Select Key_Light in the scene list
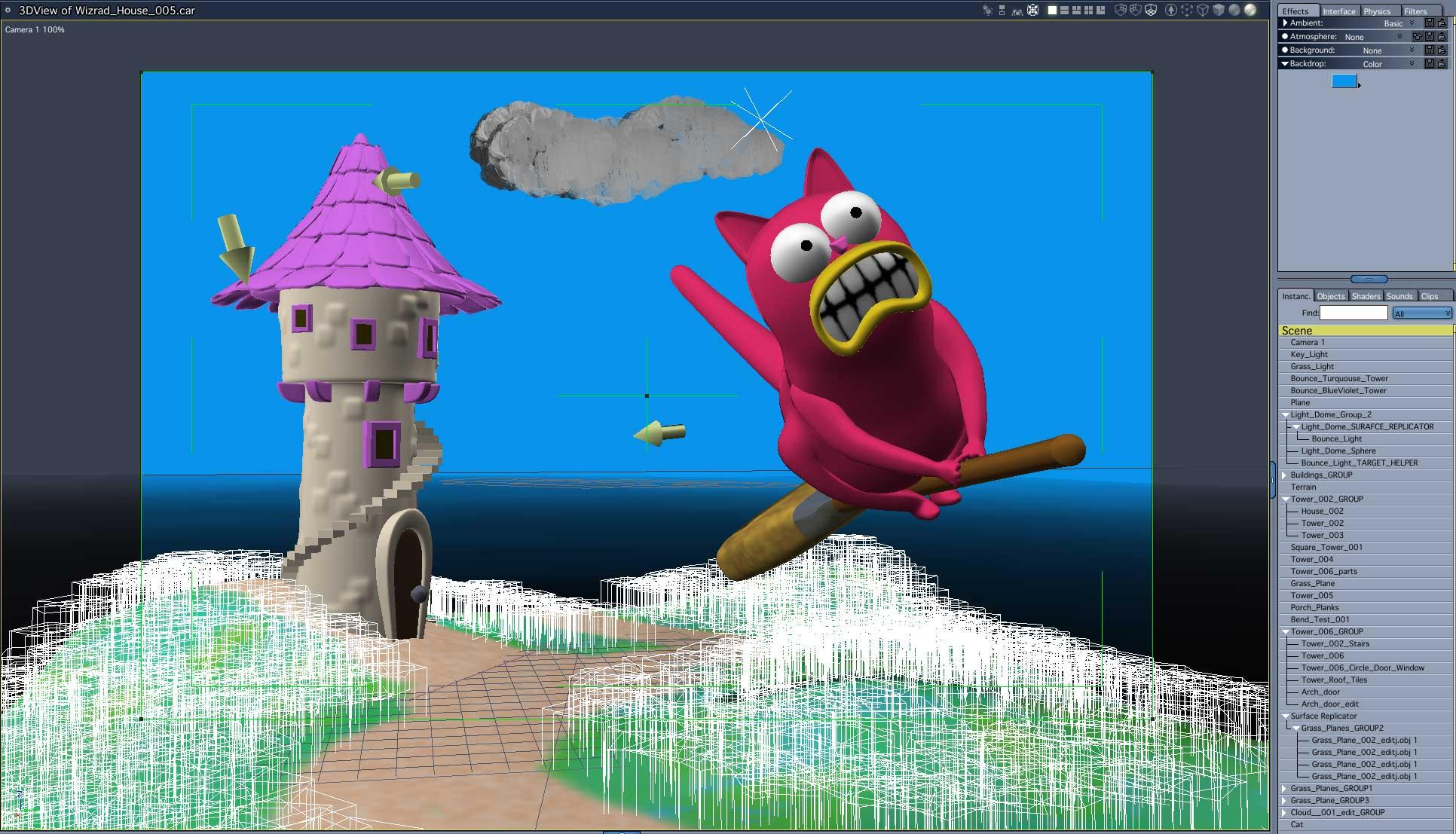The image size is (1456, 834). coord(1309,355)
